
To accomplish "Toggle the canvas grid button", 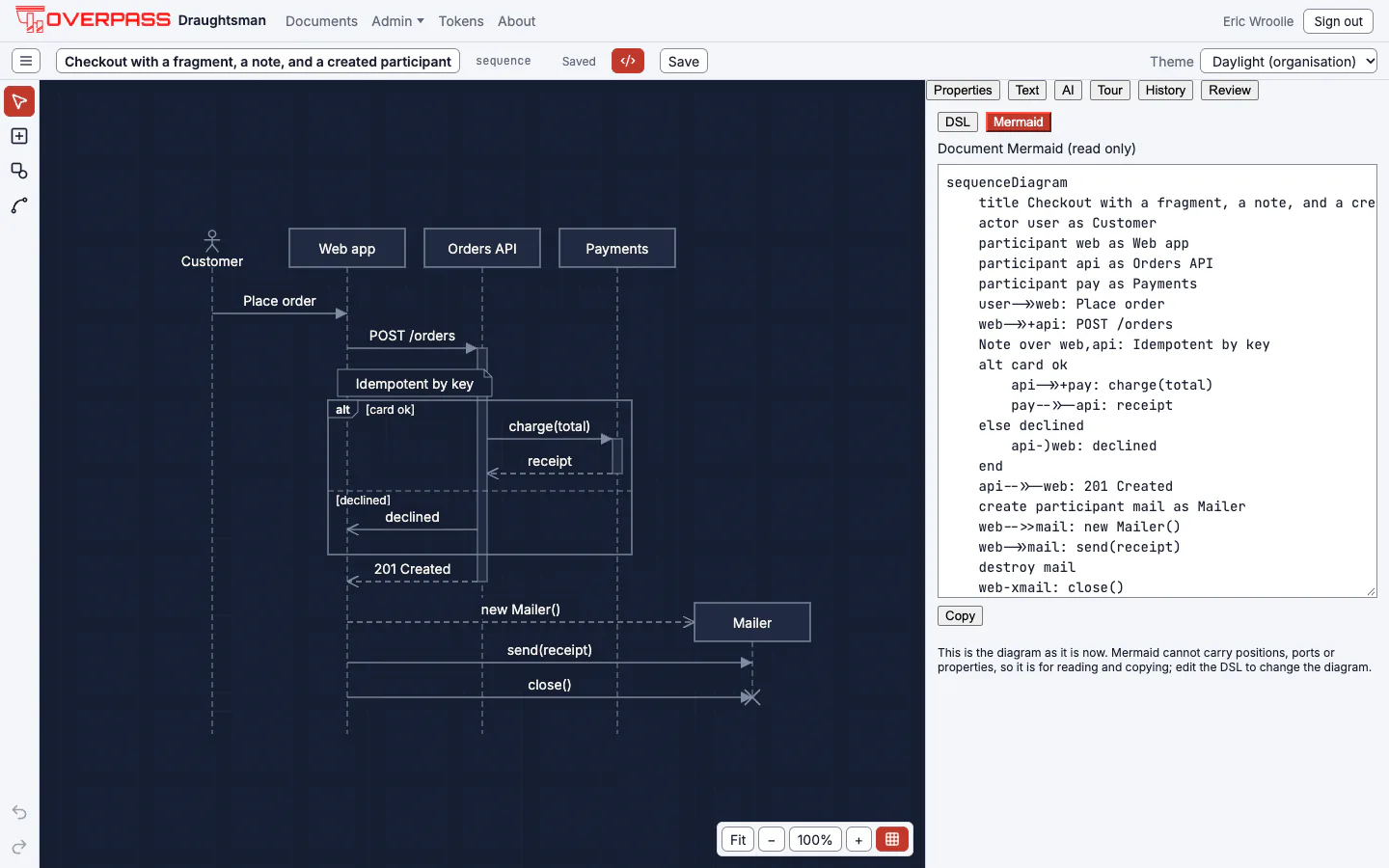I will pyautogui.click(x=892, y=839).
